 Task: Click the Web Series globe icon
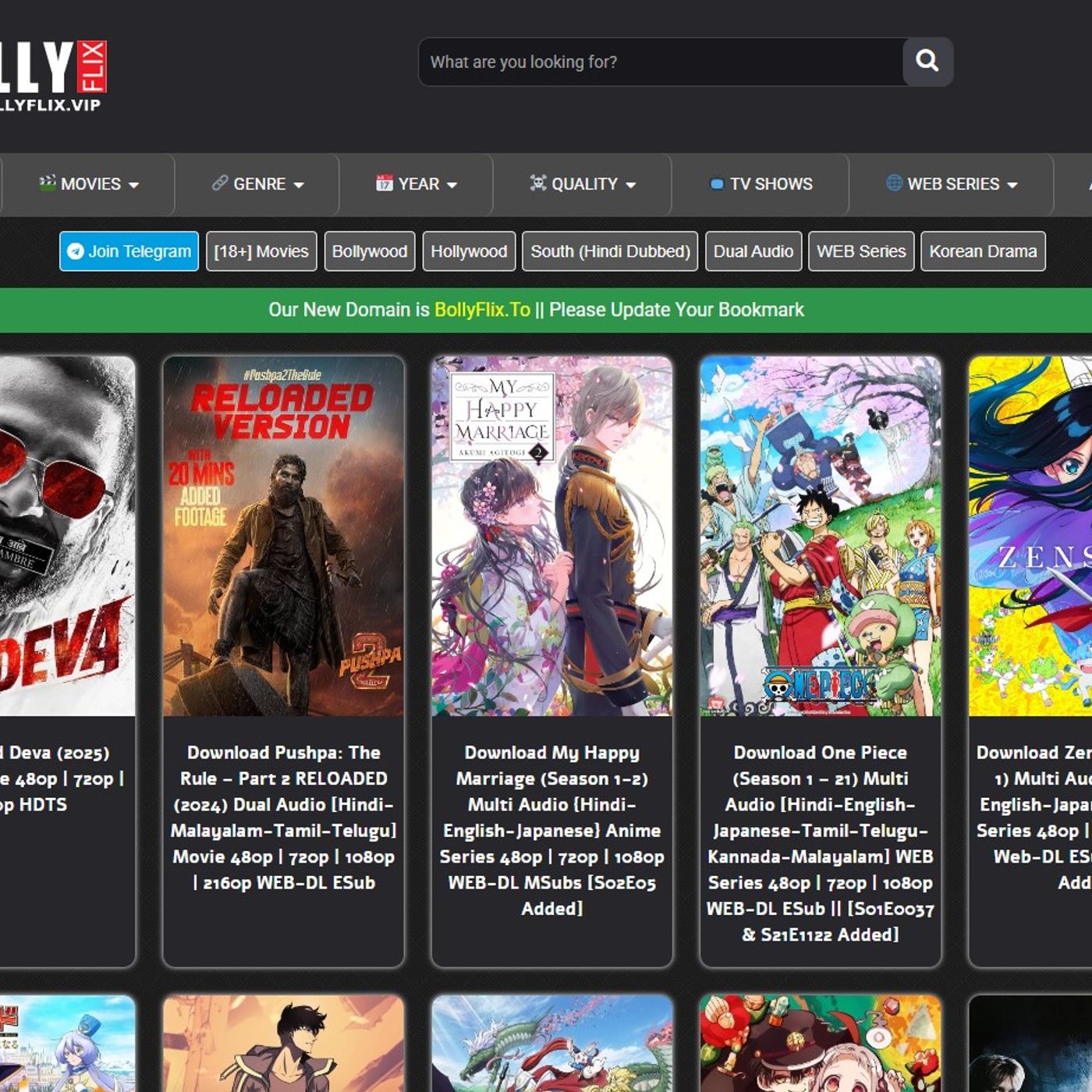point(894,183)
